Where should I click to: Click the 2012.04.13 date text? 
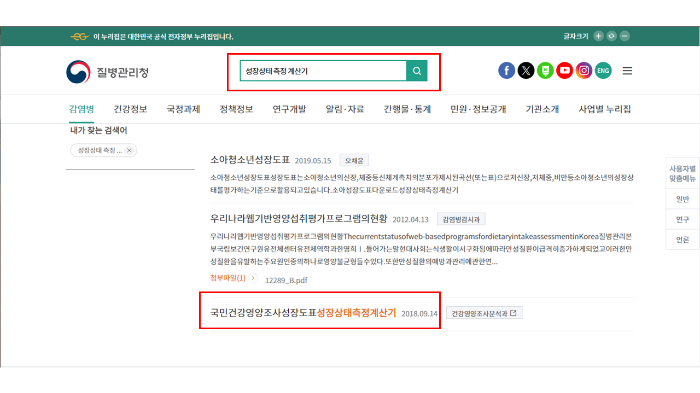410,219
